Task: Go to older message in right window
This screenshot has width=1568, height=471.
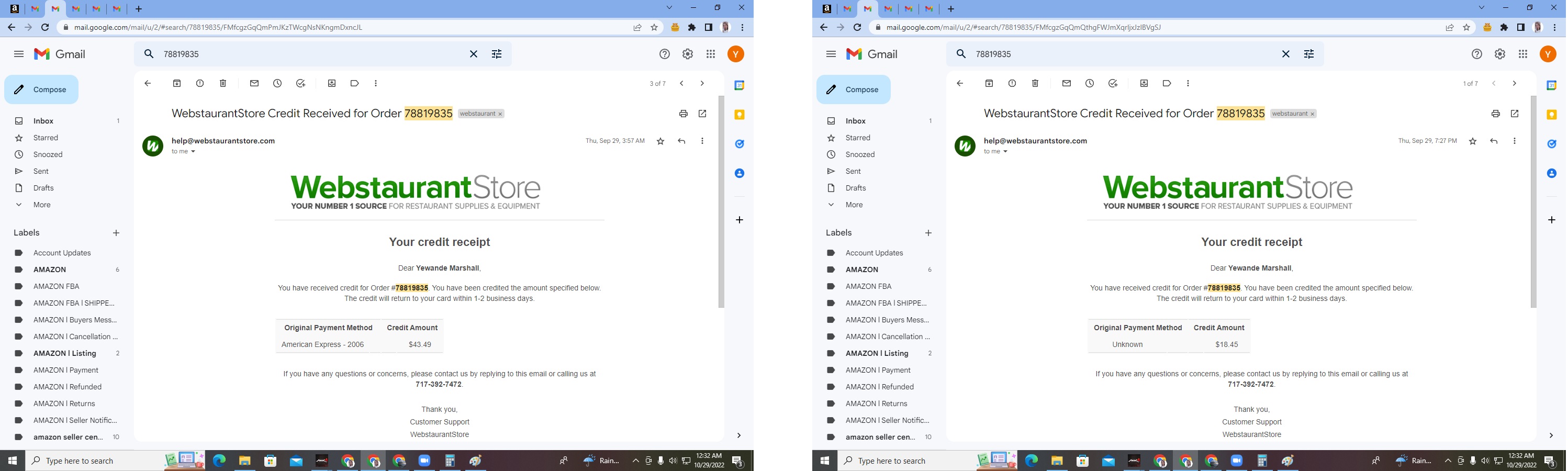Action: coord(1514,83)
